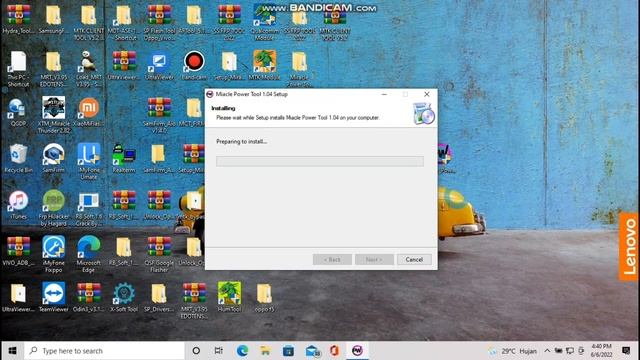Screen dimensions: 640x360
Task: Open Microsoft Store from the taskbar
Action: pyautogui.click(x=288, y=351)
